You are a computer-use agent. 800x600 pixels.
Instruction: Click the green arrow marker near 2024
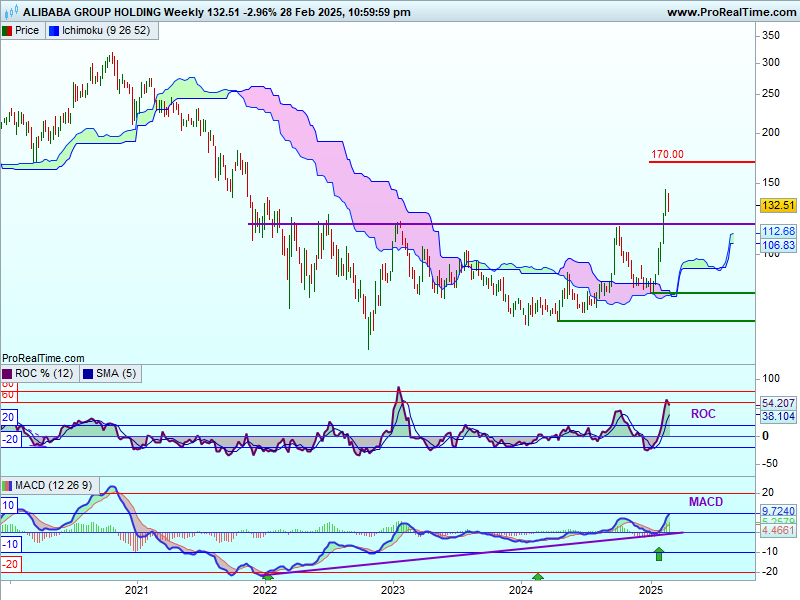(538, 576)
